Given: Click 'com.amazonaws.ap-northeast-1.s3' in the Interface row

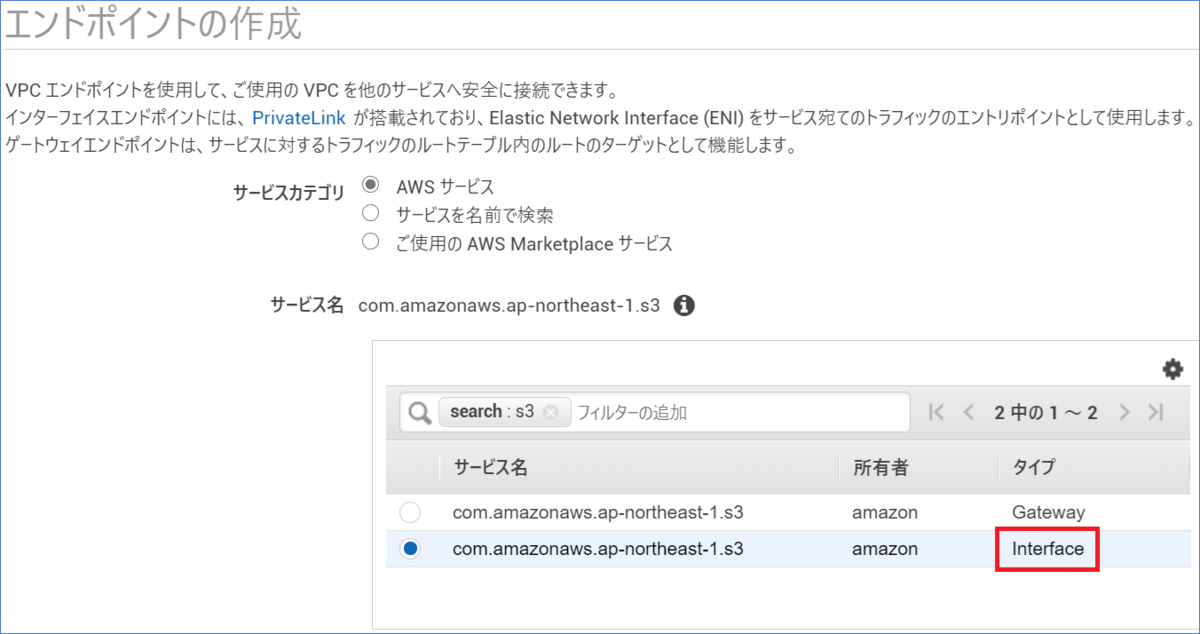Looking at the screenshot, I should coord(598,548).
